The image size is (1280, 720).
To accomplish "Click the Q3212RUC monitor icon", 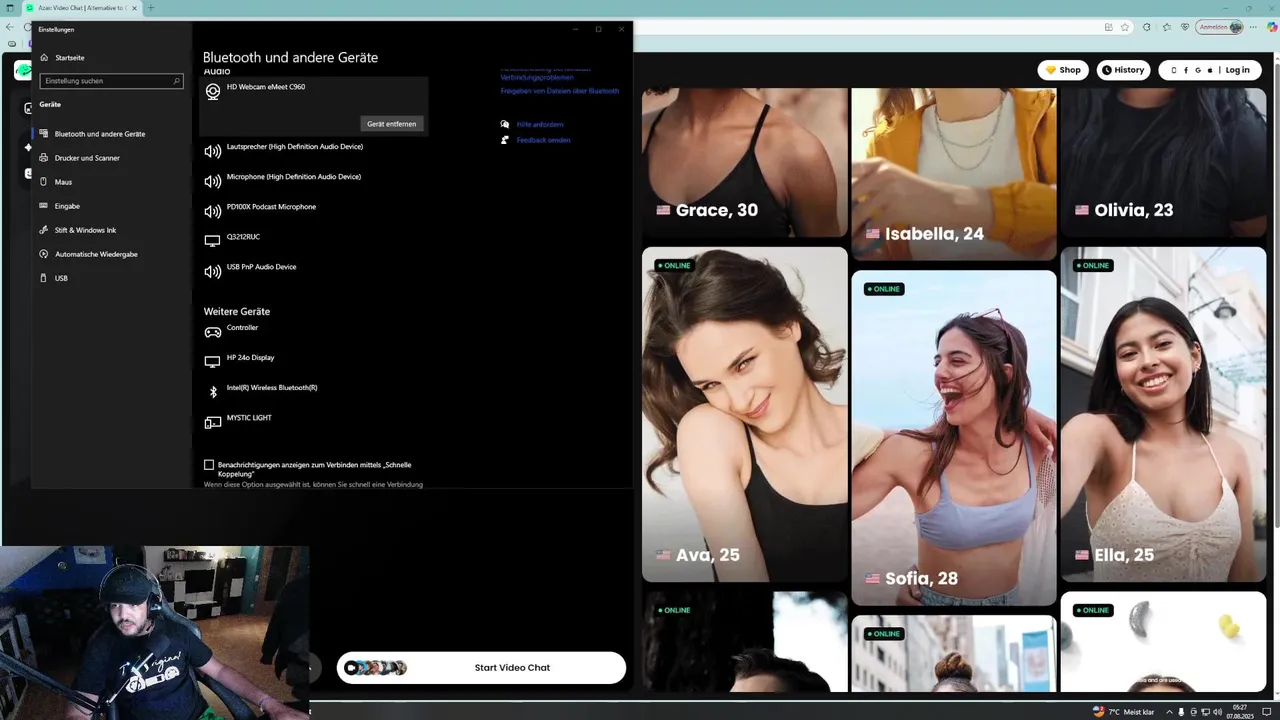I will [212, 242].
